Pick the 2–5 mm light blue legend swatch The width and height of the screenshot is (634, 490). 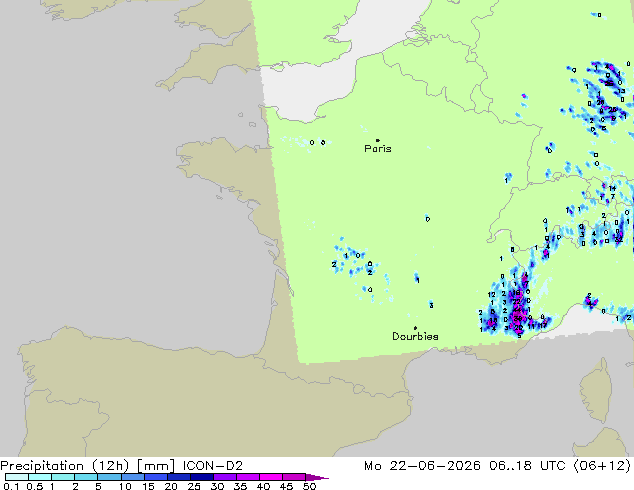[x=86, y=477]
